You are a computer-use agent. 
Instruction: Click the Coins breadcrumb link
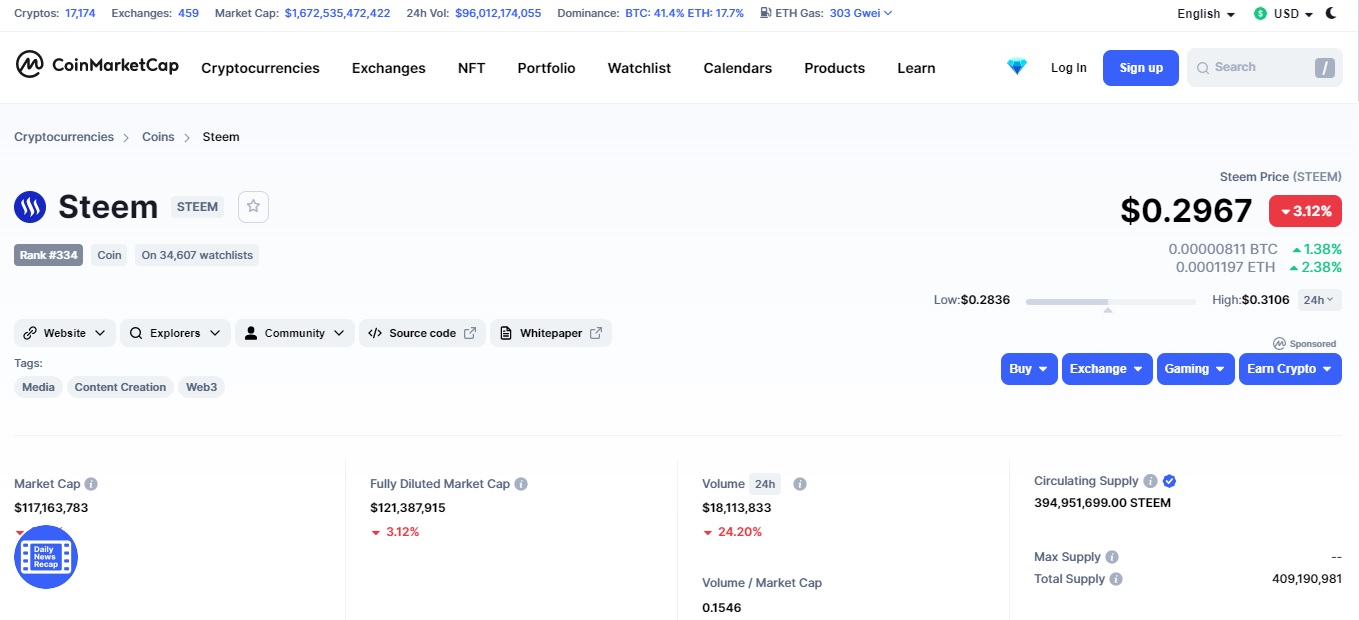point(158,137)
